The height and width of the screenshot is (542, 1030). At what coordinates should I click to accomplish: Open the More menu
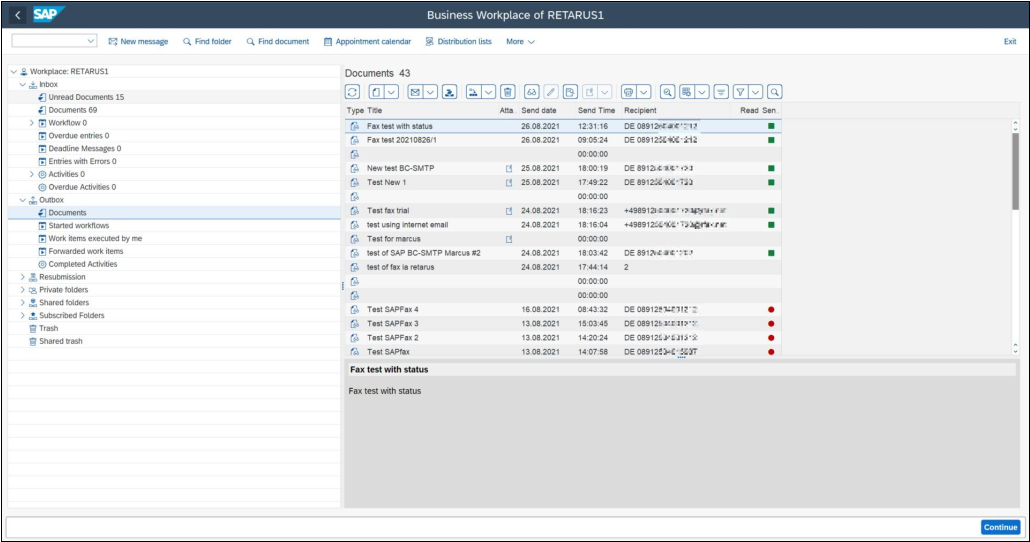(520, 41)
